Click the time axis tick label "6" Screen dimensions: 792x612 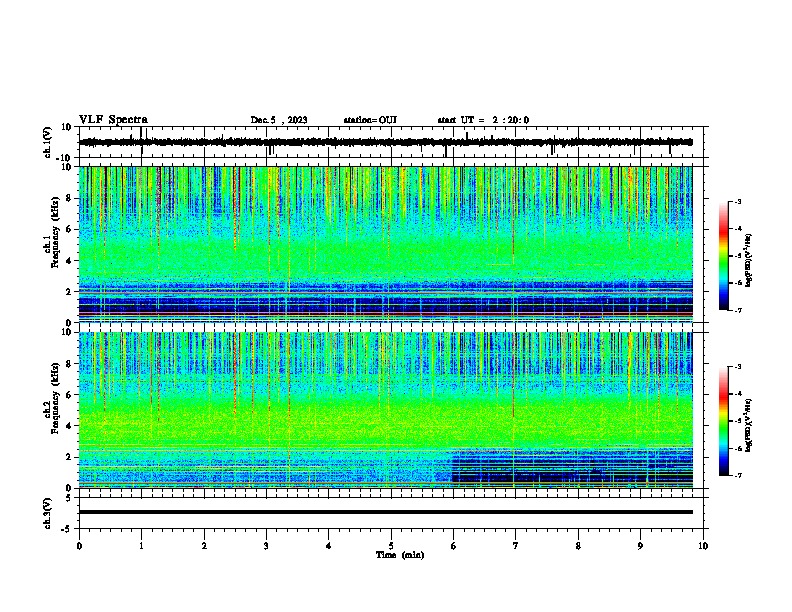pos(454,546)
